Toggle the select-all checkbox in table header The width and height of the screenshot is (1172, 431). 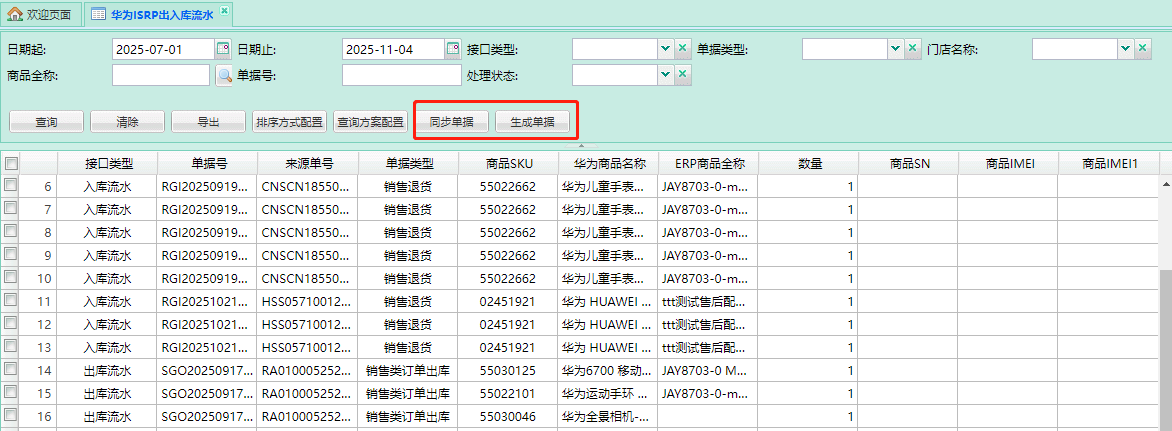click(11, 163)
